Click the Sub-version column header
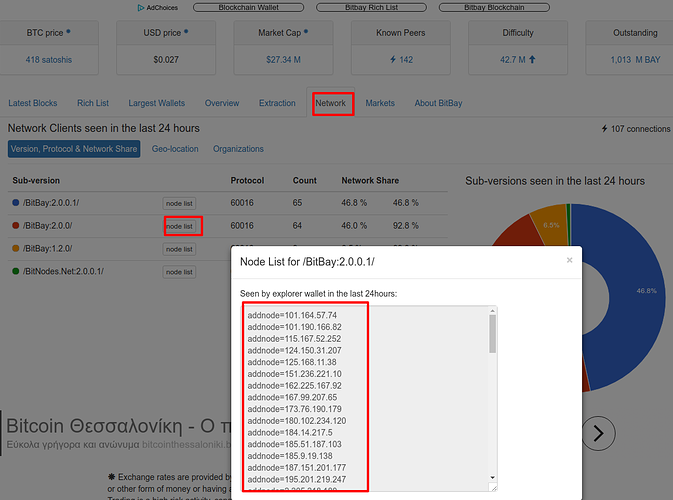Viewport: 673px width, 500px height. tap(36, 181)
